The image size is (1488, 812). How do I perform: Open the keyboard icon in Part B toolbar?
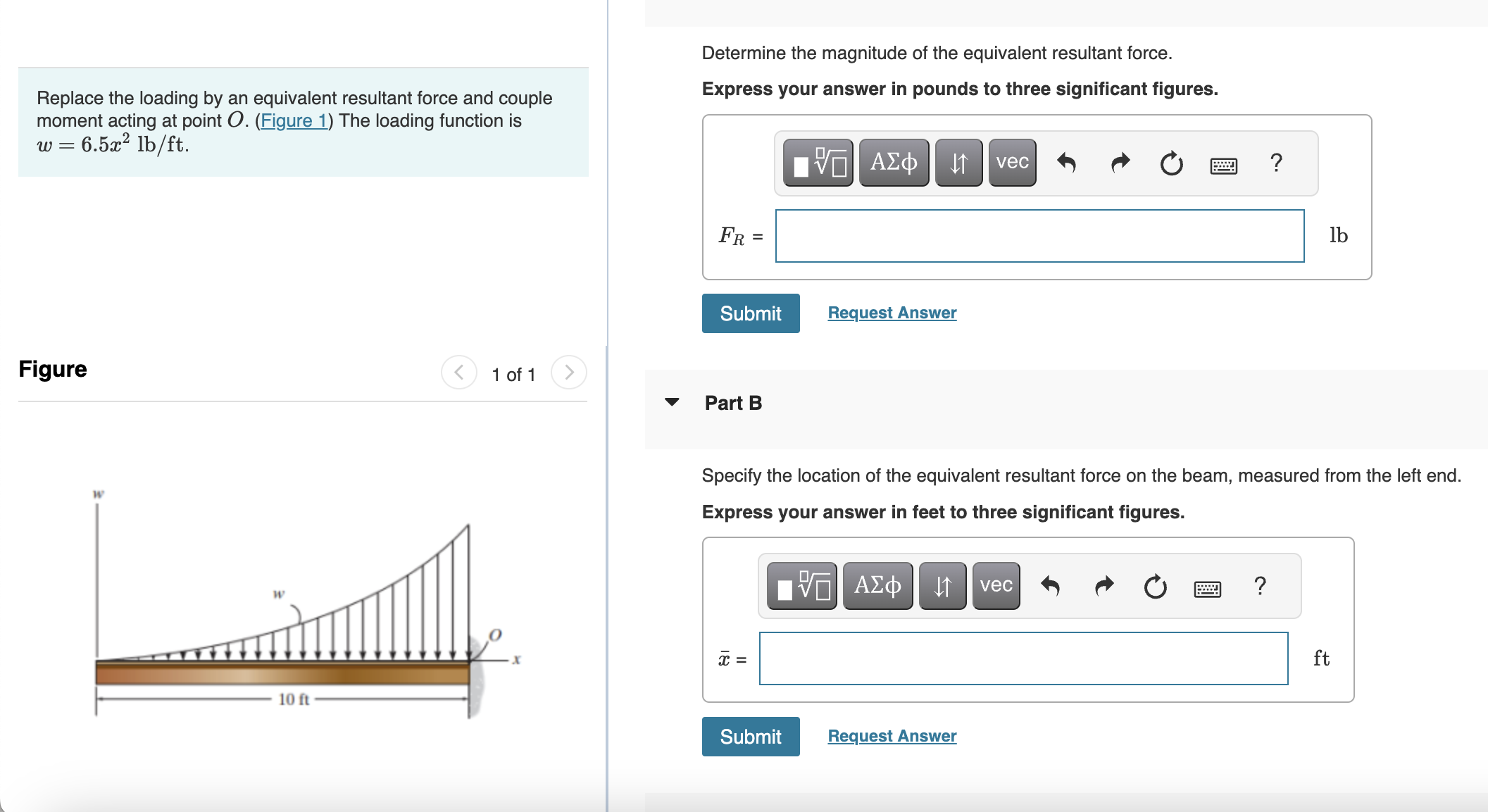click(x=1207, y=585)
